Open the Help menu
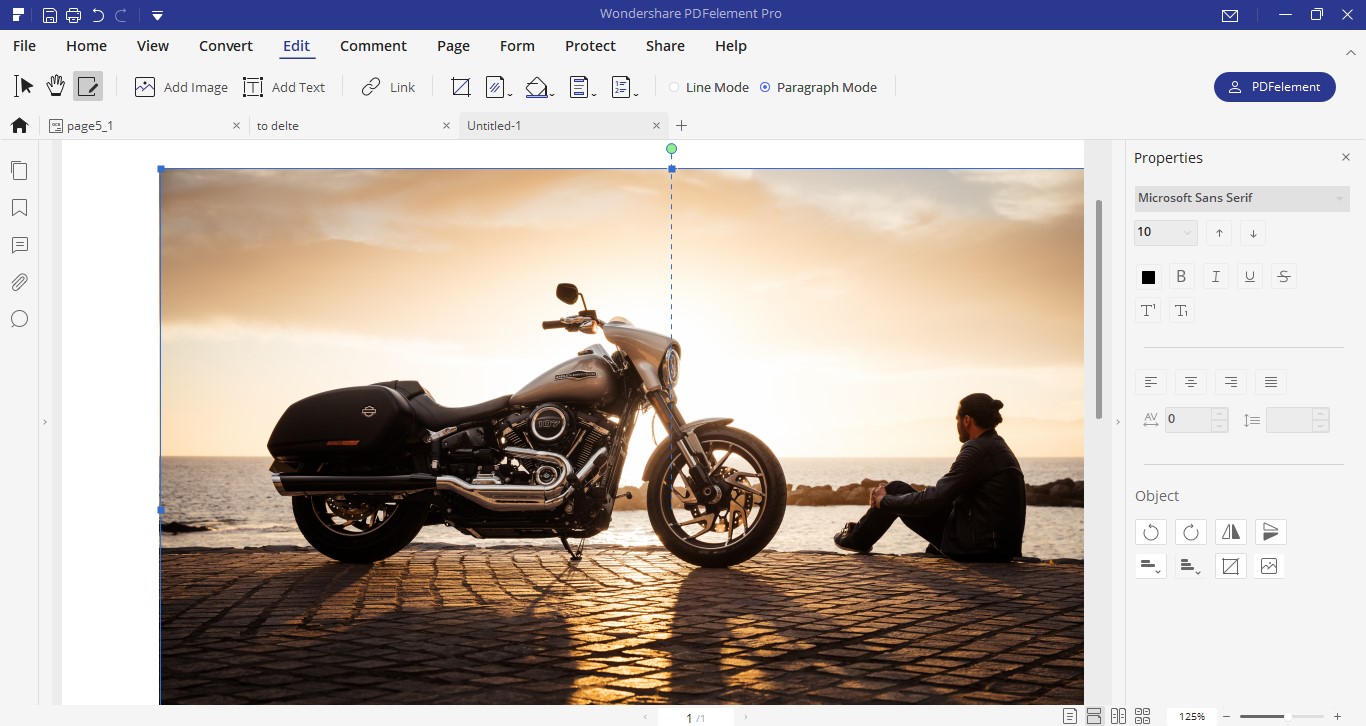Viewport: 1366px width, 726px height. point(731,46)
